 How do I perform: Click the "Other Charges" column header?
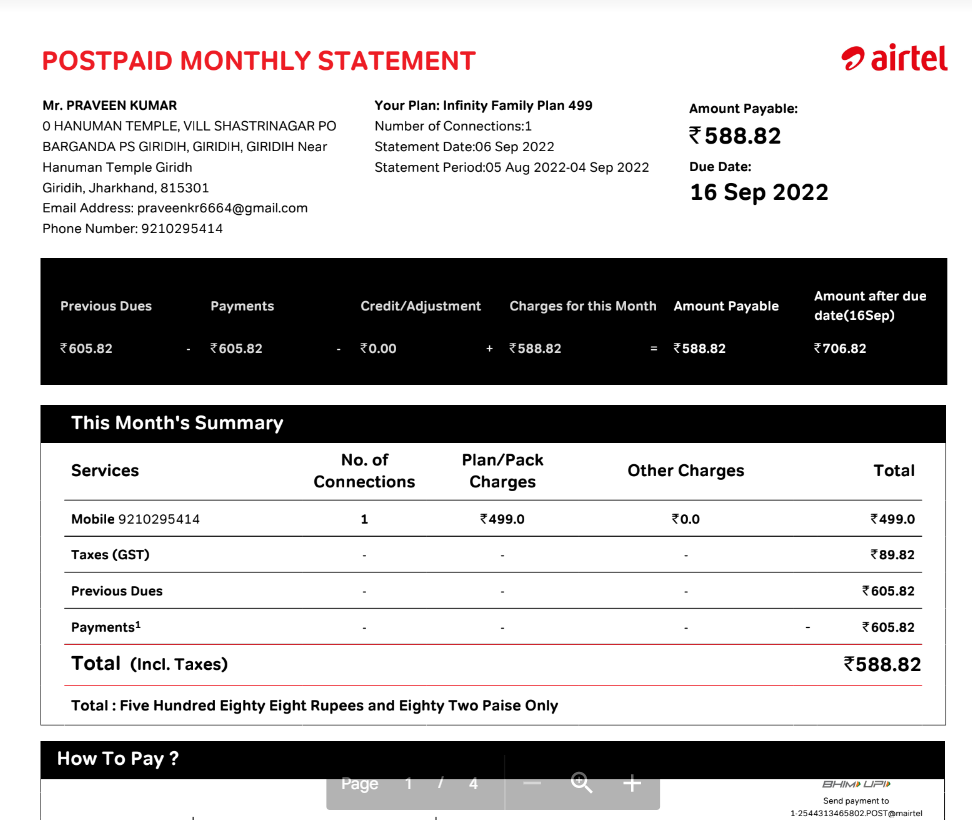[686, 471]
